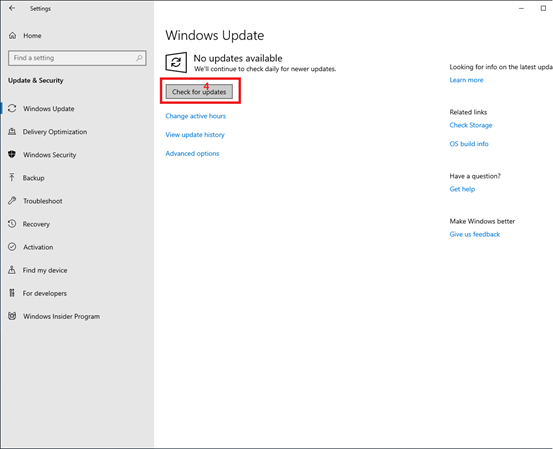This screenshot has width=553, height=449.
Task: Click the Home house icon
Action: (12, 35)
